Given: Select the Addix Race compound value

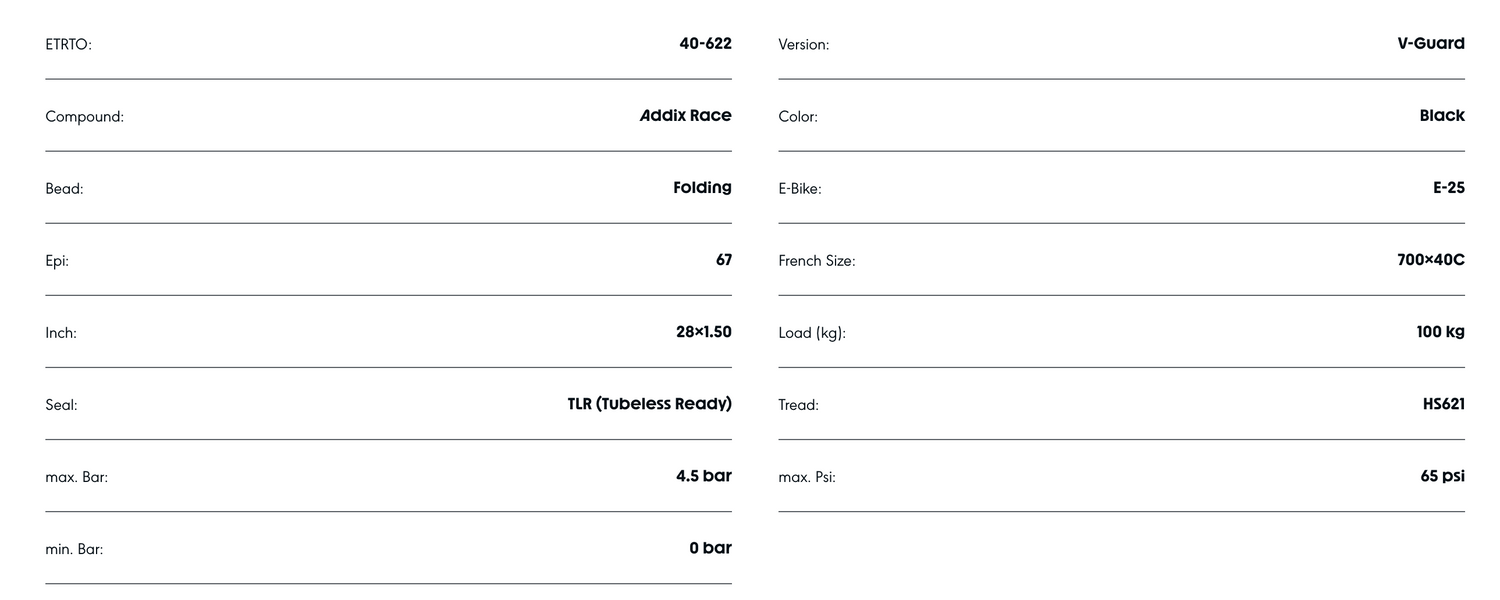Looking at the screenshot, I should (x=685, y=116).
